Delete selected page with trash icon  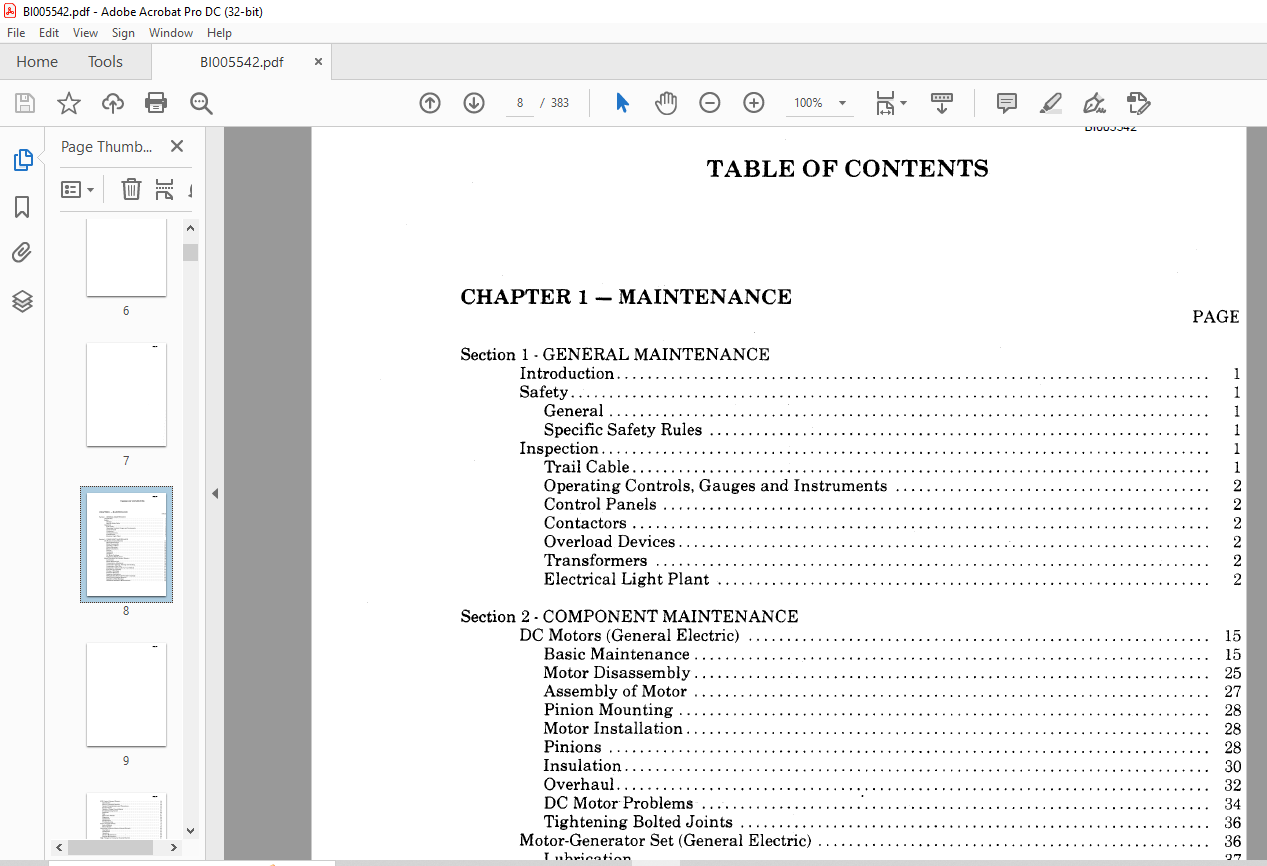point(131,189)
